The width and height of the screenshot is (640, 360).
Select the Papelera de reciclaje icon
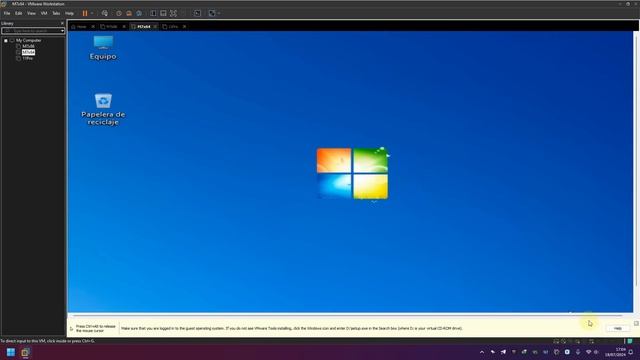[x=103, y=109]
